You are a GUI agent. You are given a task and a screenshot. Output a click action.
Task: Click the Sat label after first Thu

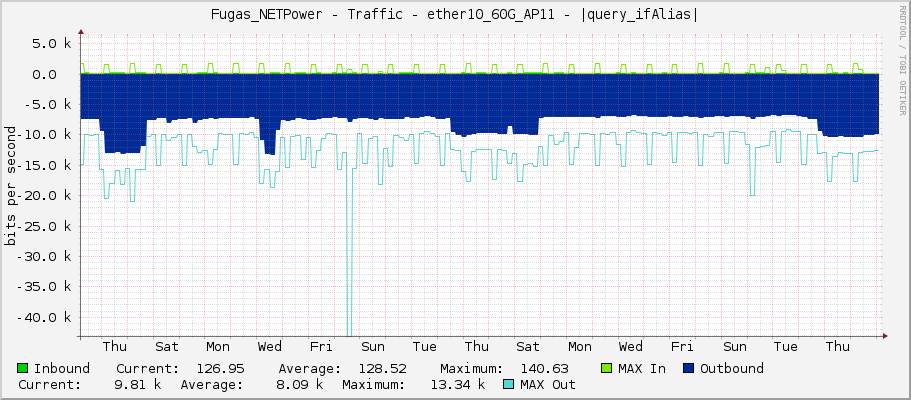click(167, 347)
